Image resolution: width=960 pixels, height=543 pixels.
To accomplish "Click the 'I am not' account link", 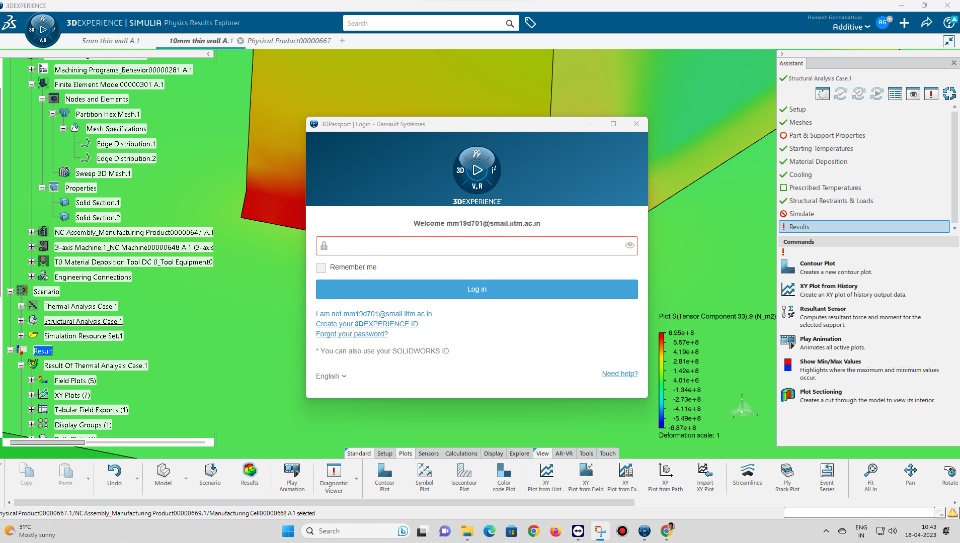I will [373, 313].
